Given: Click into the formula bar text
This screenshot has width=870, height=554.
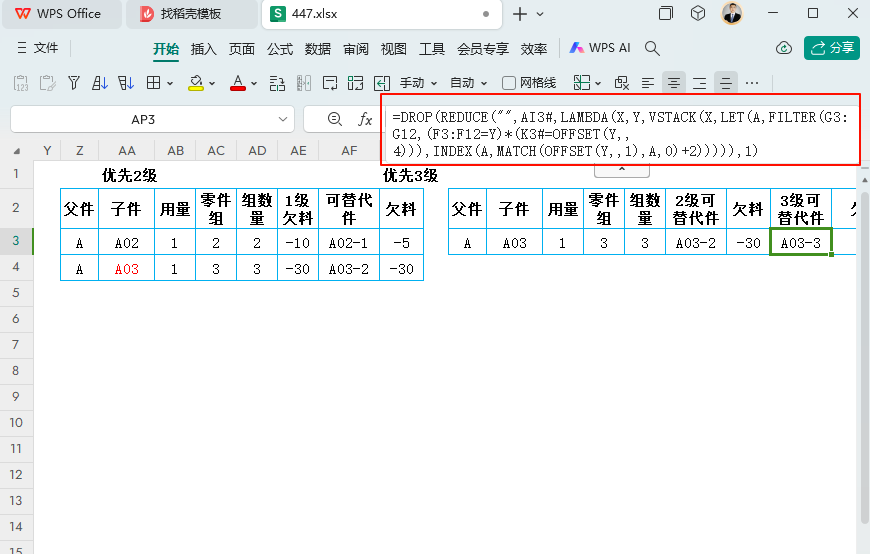Looking at the screenshot, I should pos(620,134).
